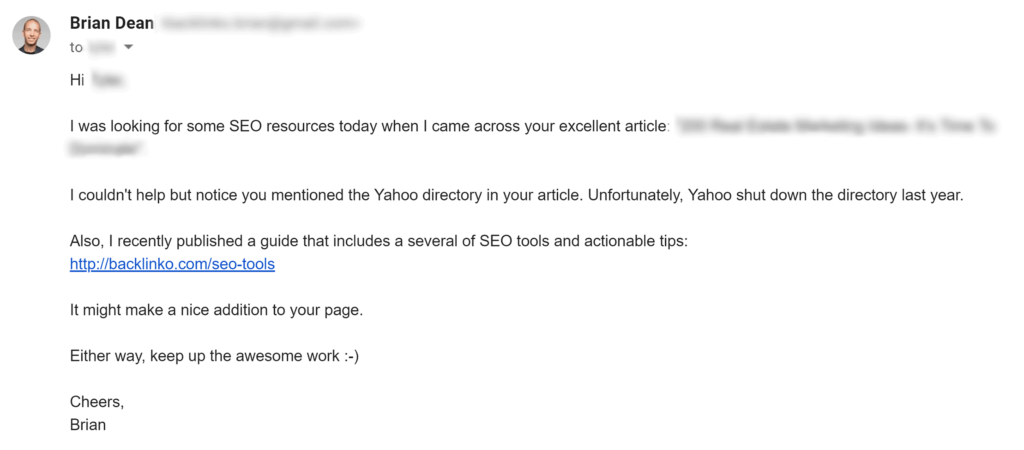
Task: Expand recipient details with the small arrow
Action: click(128, 47)
